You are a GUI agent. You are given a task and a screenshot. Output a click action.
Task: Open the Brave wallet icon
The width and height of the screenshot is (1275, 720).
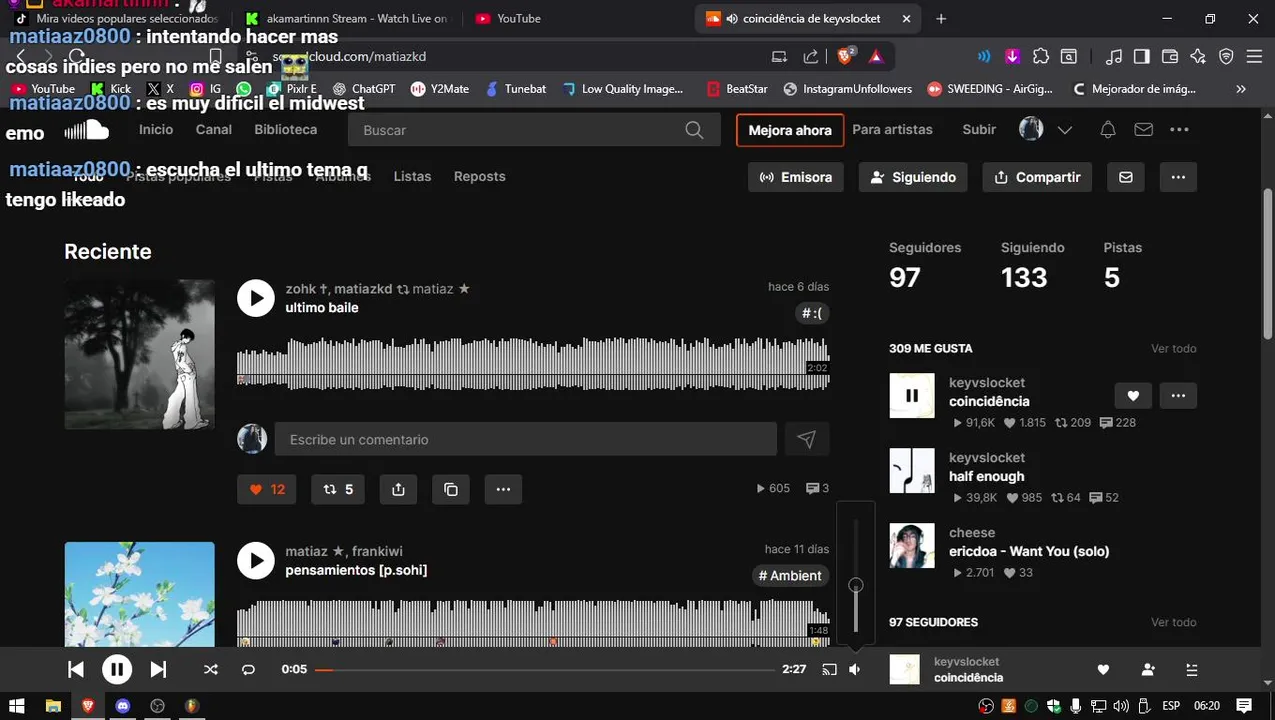(x=1170, y=57)
